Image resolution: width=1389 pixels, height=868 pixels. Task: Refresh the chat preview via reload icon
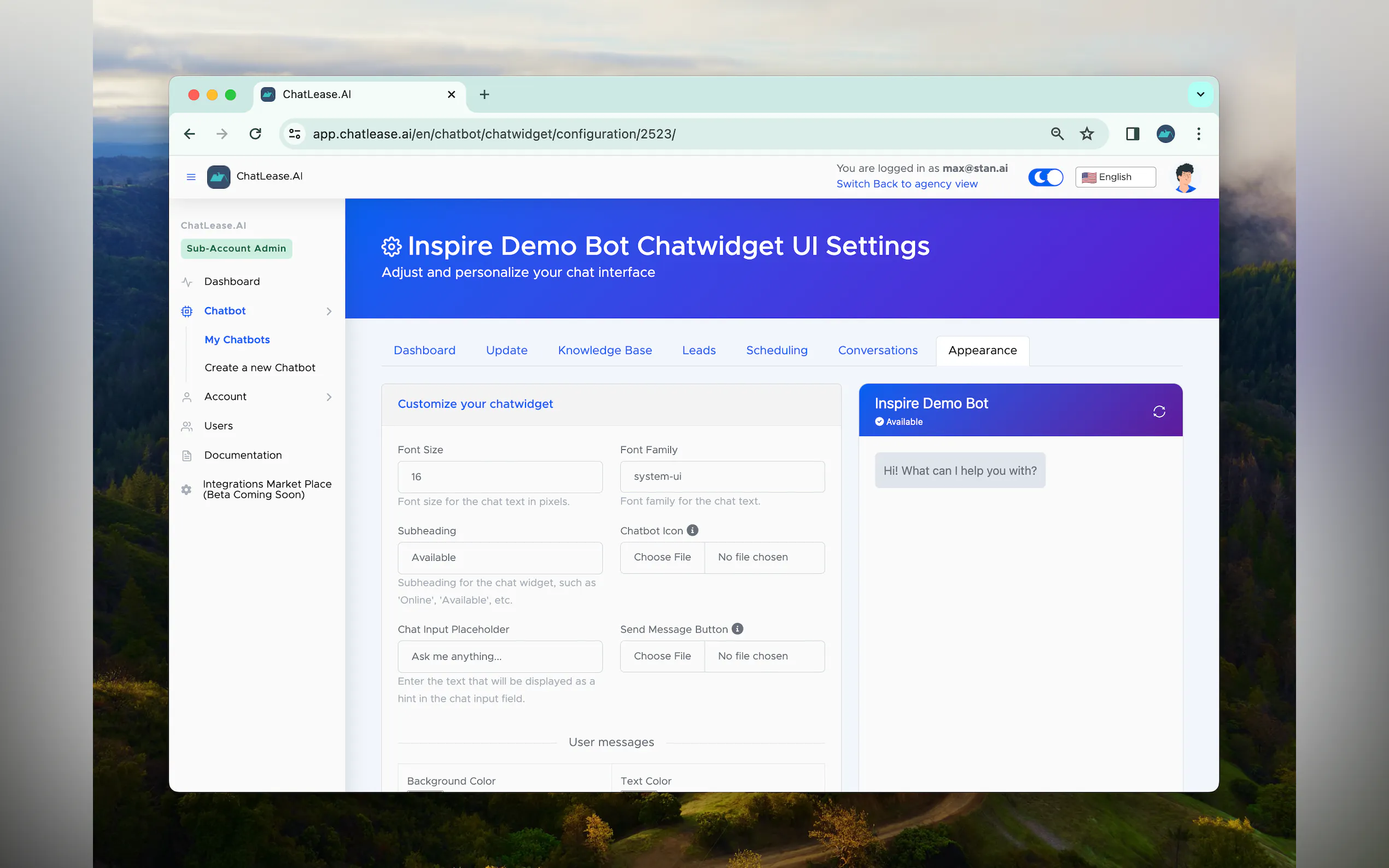click(1159, 412)
